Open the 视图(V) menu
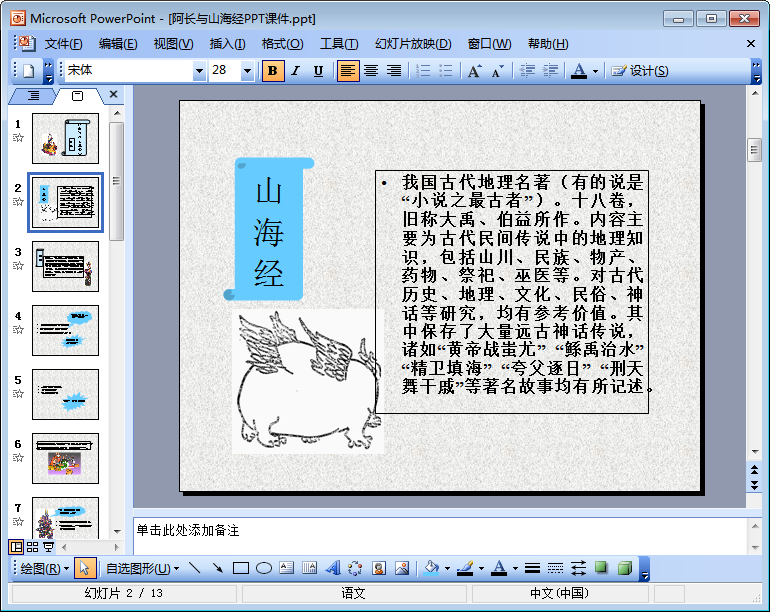Screen dimensions: 770x612 tap(173, 44)
